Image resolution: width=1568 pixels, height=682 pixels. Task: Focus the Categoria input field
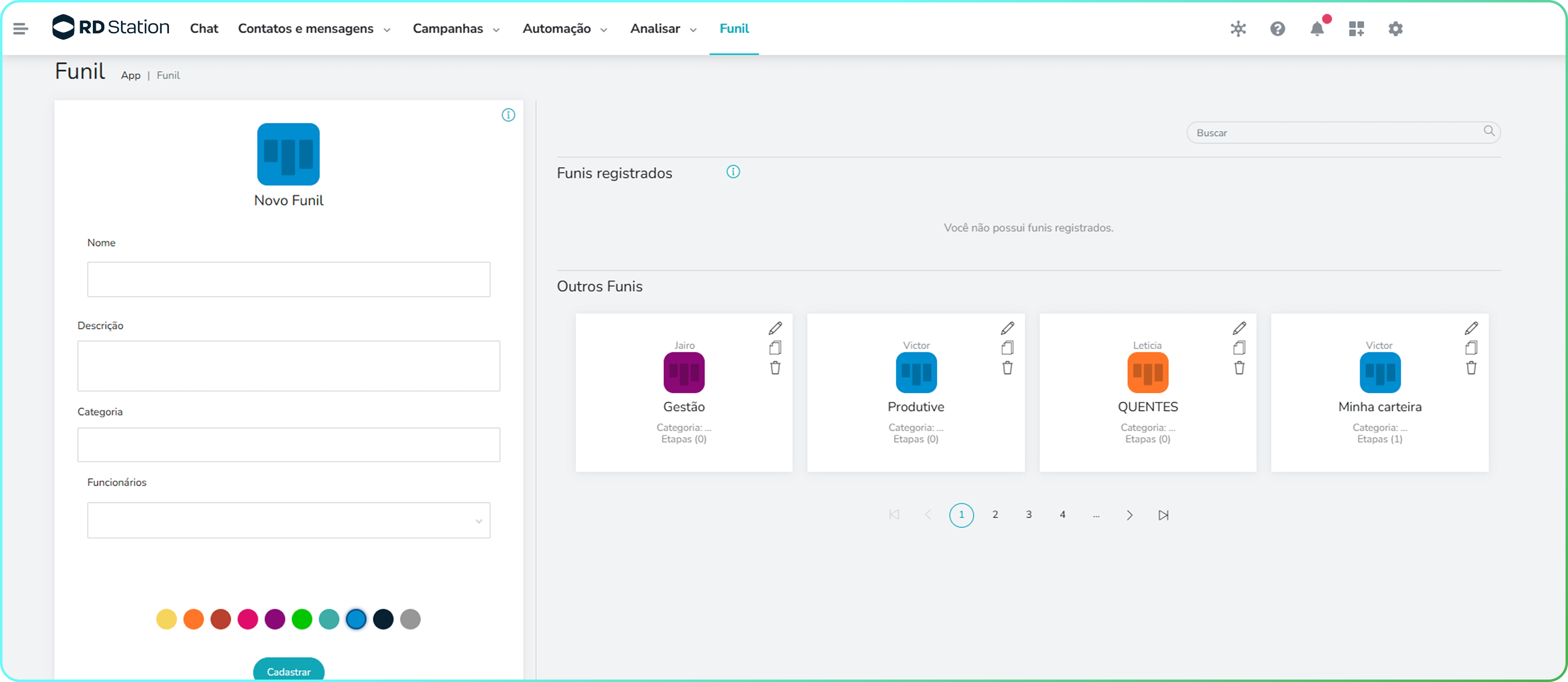(288, 445)
